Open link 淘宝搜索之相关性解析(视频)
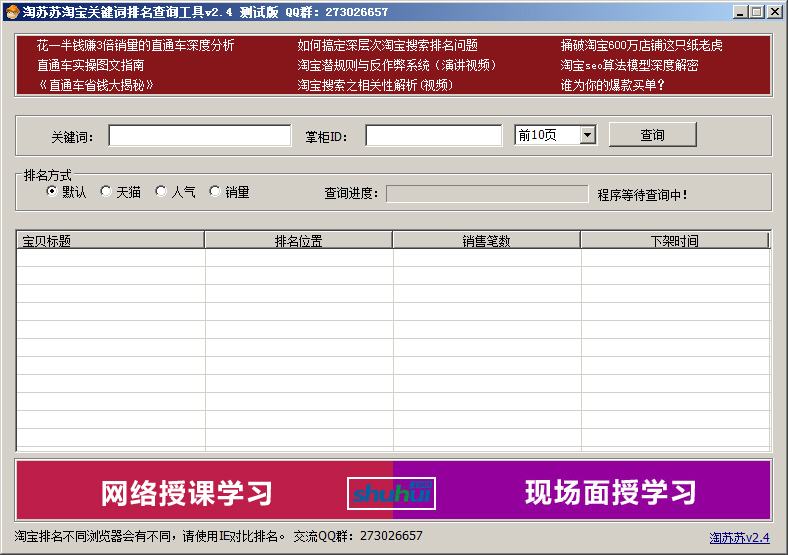Viewport: 788px width, 555px height. click(x=375, y=85)
